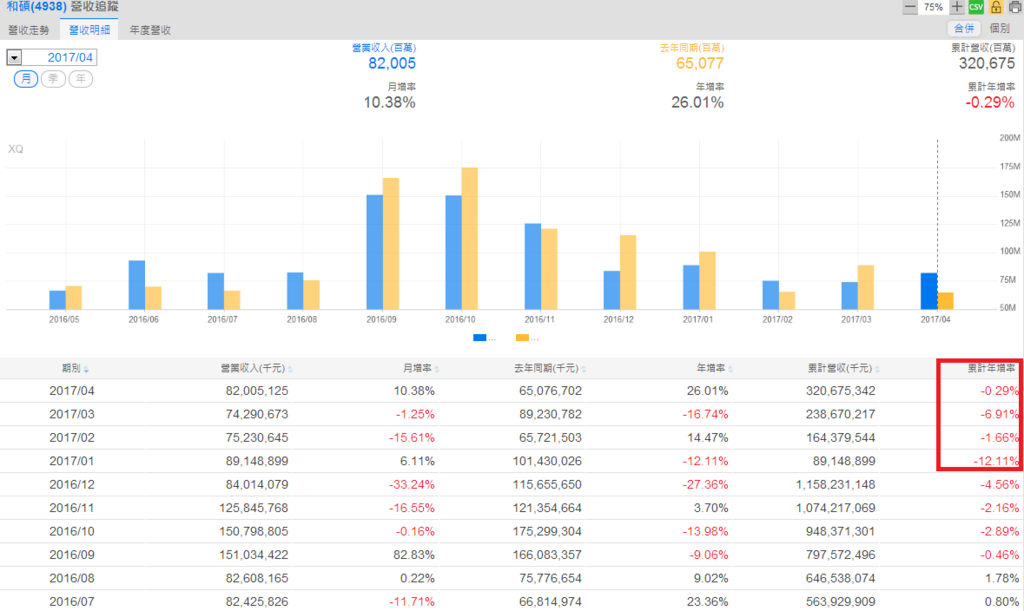Select the 2017/02 period cell
The width and height of the screenshot is (1024, 611).
coord(72,438)
